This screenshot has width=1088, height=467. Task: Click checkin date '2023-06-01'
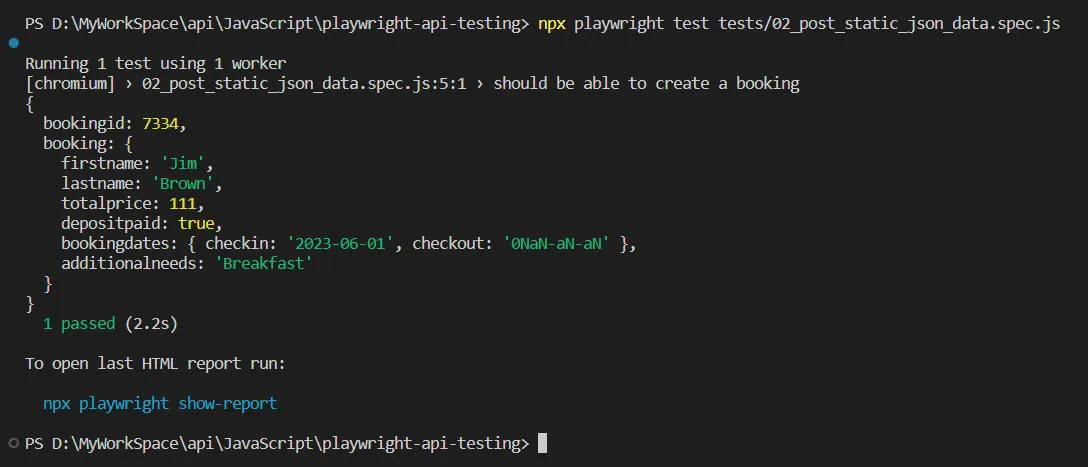(341, 244)
